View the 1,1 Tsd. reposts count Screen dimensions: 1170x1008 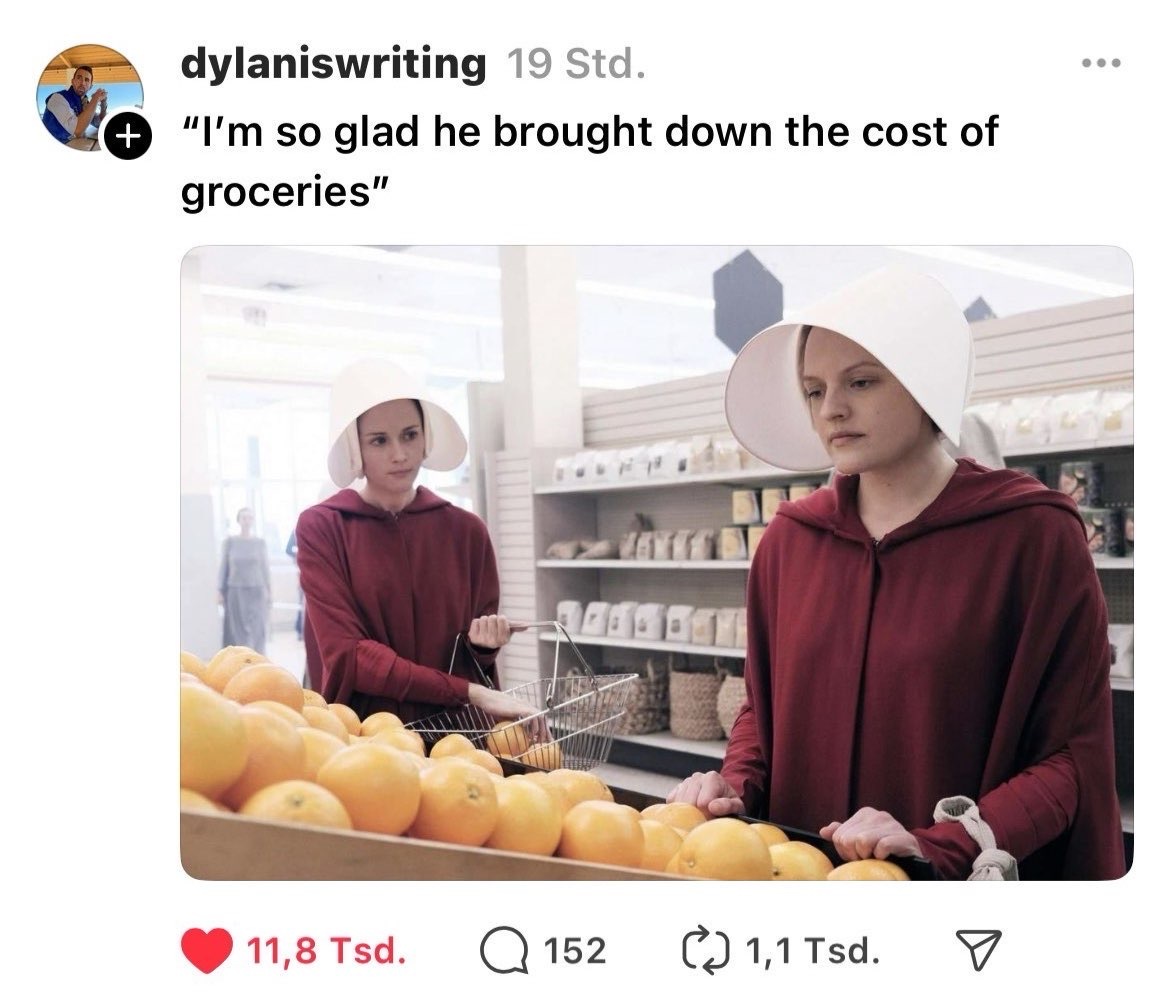click(x=812, y=951)
